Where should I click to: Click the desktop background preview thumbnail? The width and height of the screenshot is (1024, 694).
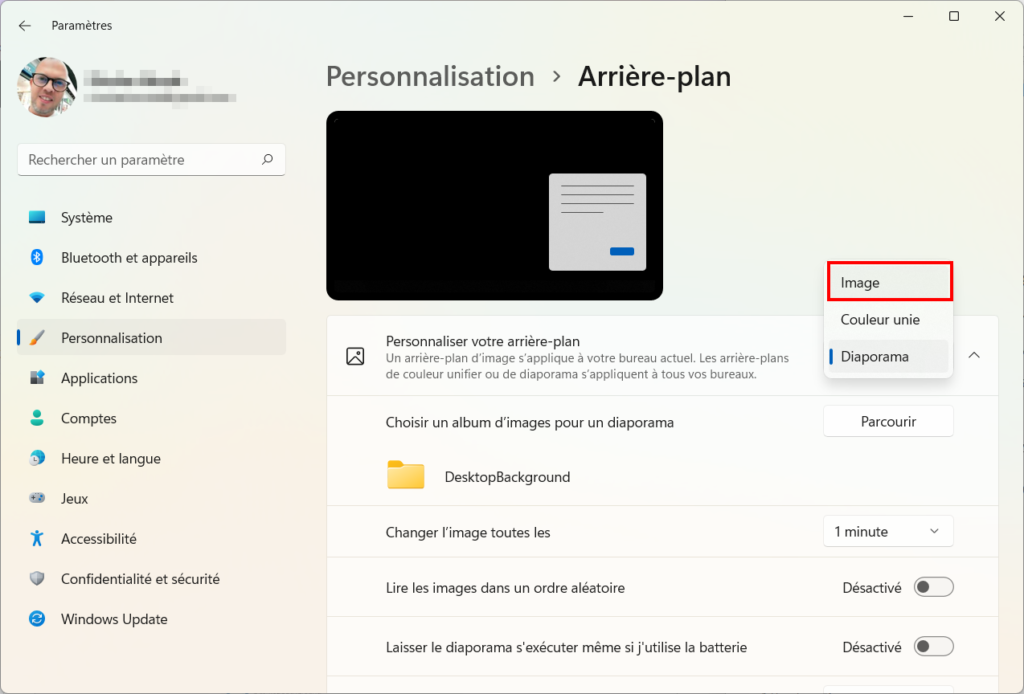(x=494, y=205)
